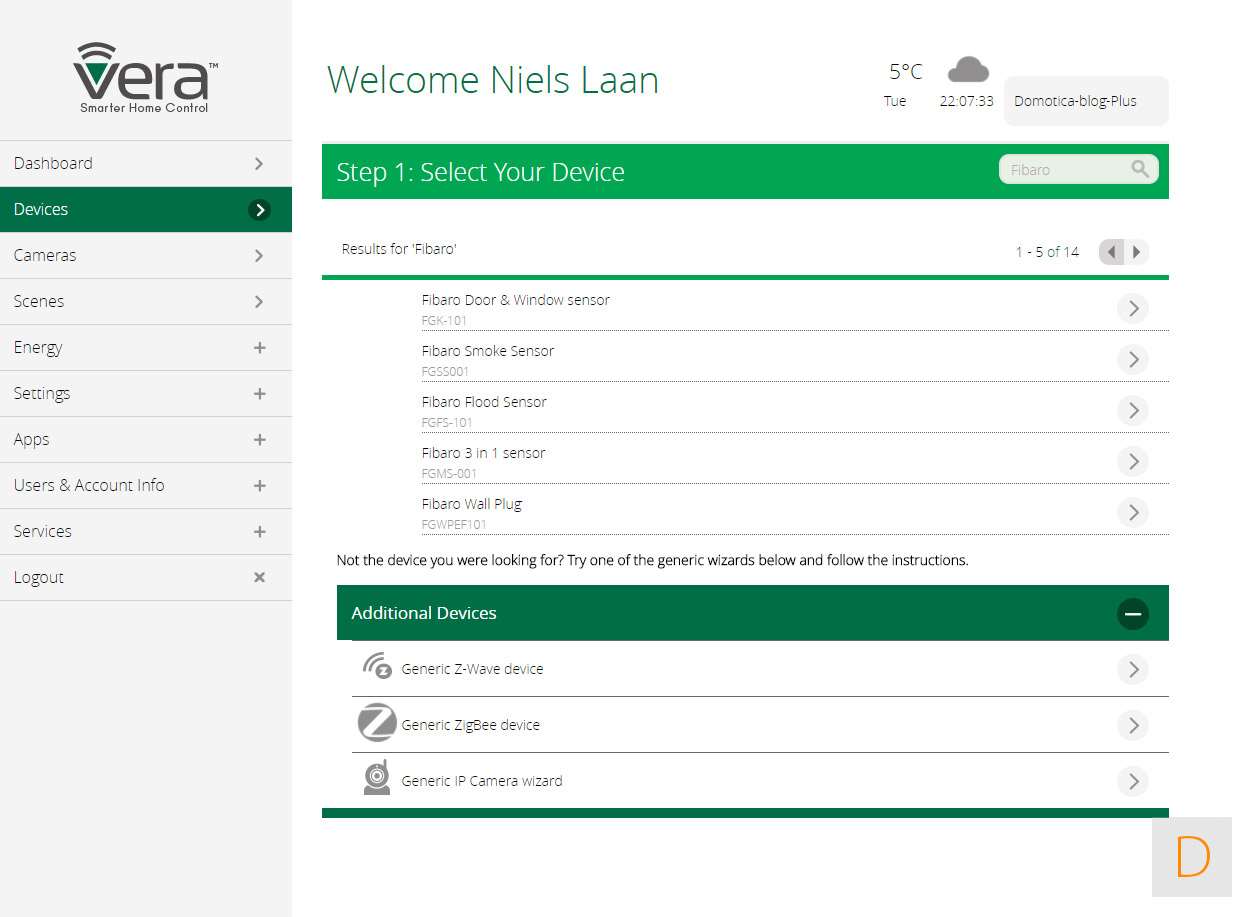The image size is (1252, 917).
Task: Click the IP camera icon
Action: [377, 778]
